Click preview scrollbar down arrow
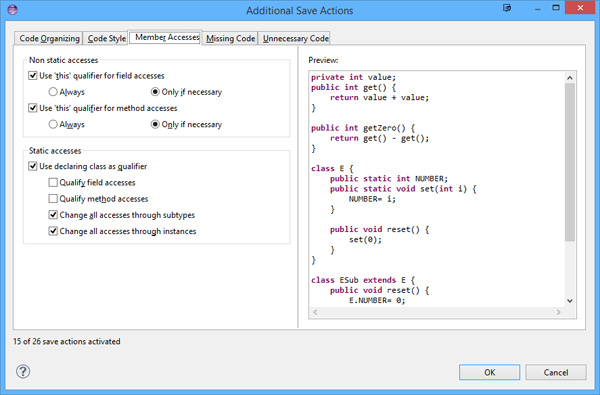Image resolution: width=600 pixels, height=395 pixels. coord(570,301)
